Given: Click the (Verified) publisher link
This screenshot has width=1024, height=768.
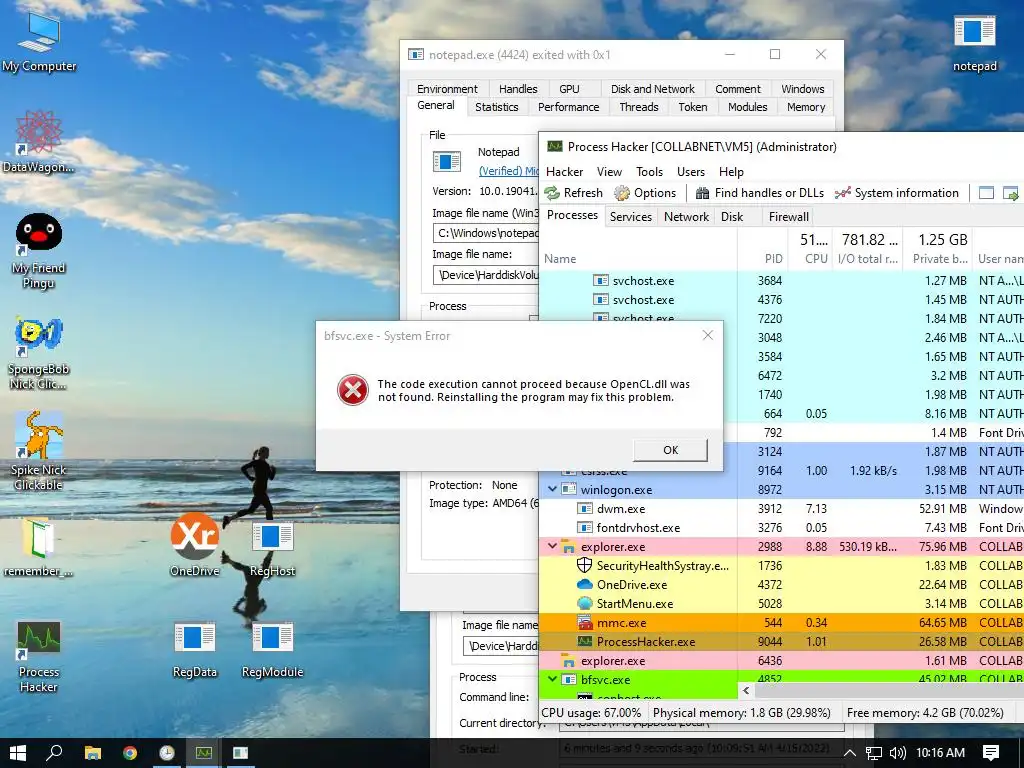Looking at the screenshot, I should pyautogui.click(x=509, y=171).
